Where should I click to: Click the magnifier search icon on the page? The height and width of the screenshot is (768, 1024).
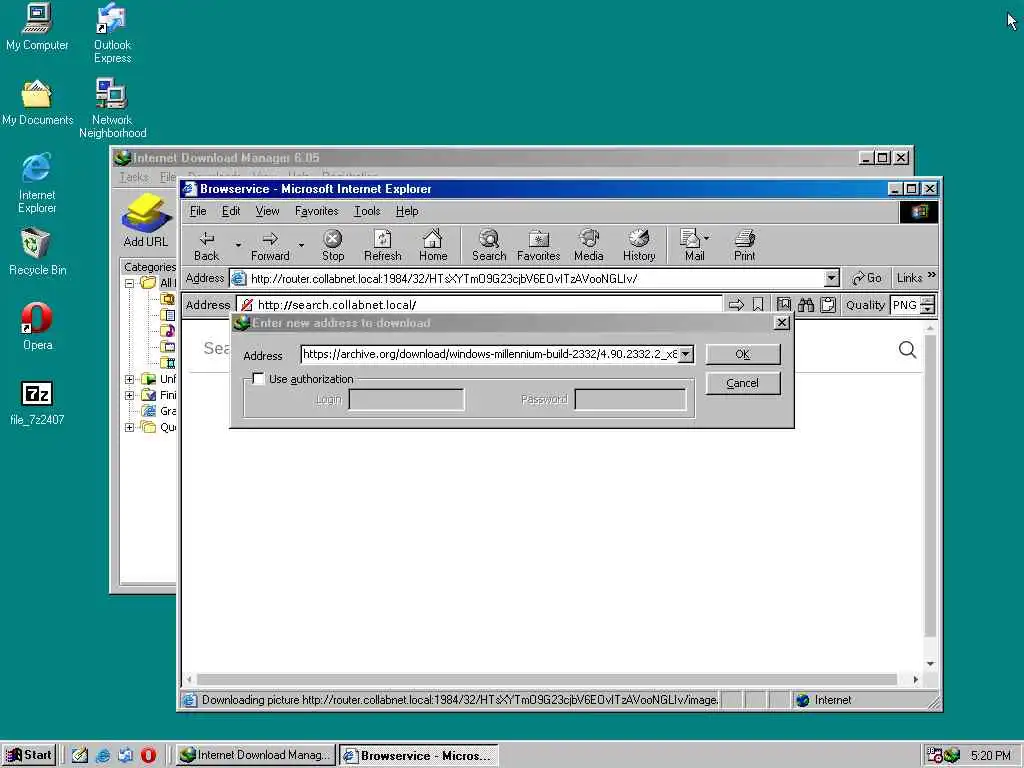(x=907, y=349)
